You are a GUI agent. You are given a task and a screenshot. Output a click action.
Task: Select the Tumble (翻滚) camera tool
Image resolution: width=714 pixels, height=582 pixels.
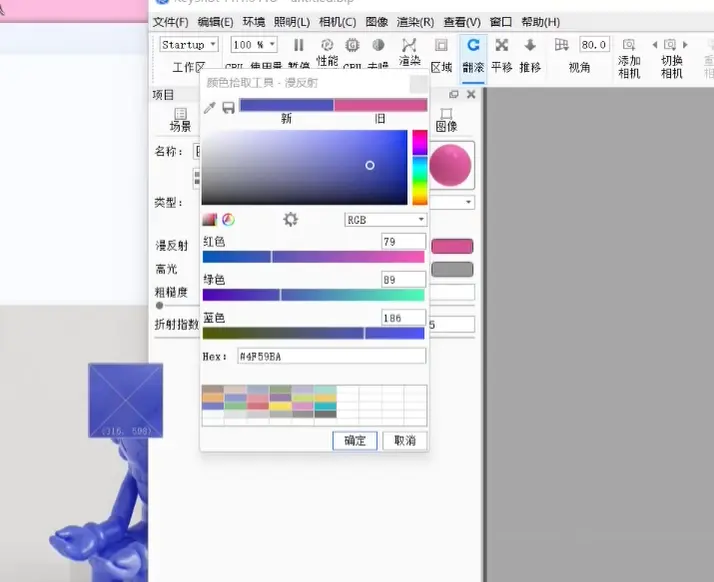click(473, 46)
